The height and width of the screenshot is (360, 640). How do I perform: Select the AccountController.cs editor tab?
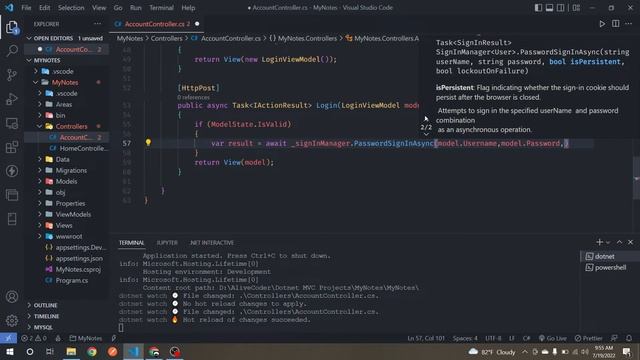pos(157,24)
